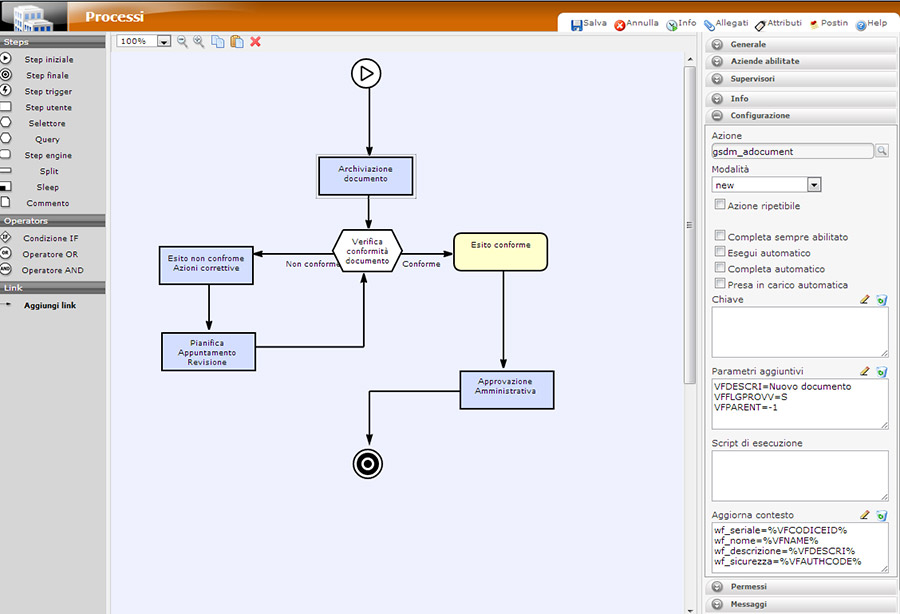Click the zoom in magnifier icon
The height and width of the screenshot is (614, 900).
click(x=199, y=42)
